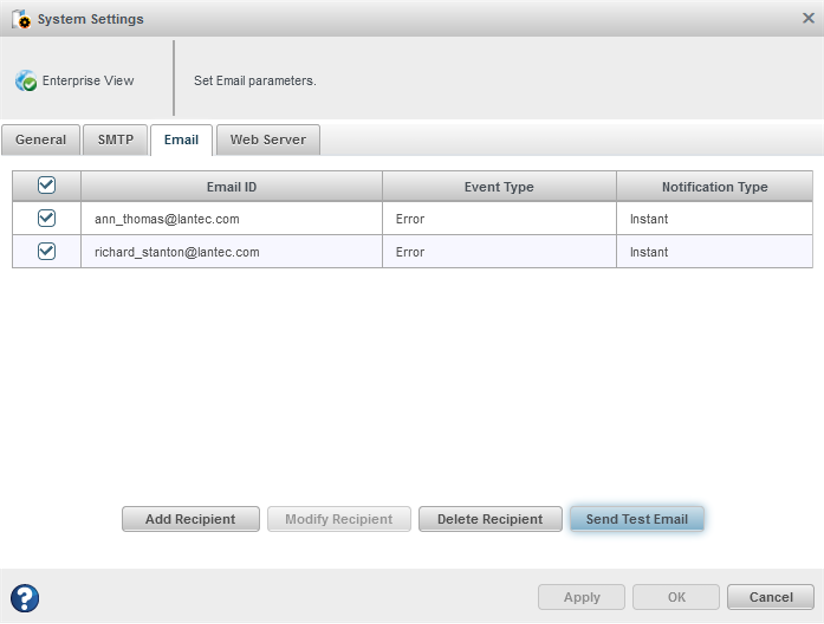
Task: Cancel the settings dialog
Action: tap(770, 597)
